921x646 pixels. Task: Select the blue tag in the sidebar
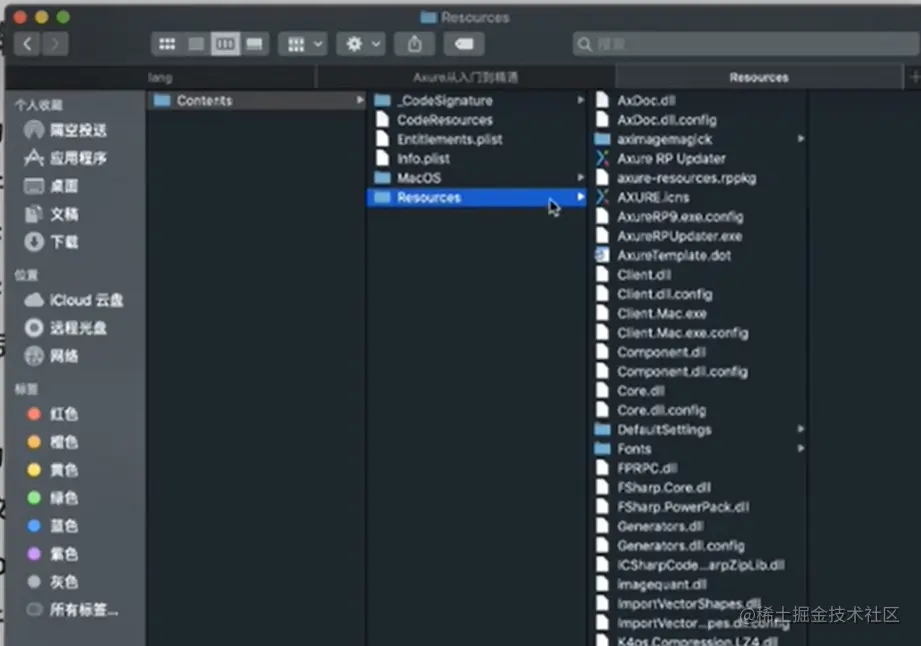click(52, 526)
